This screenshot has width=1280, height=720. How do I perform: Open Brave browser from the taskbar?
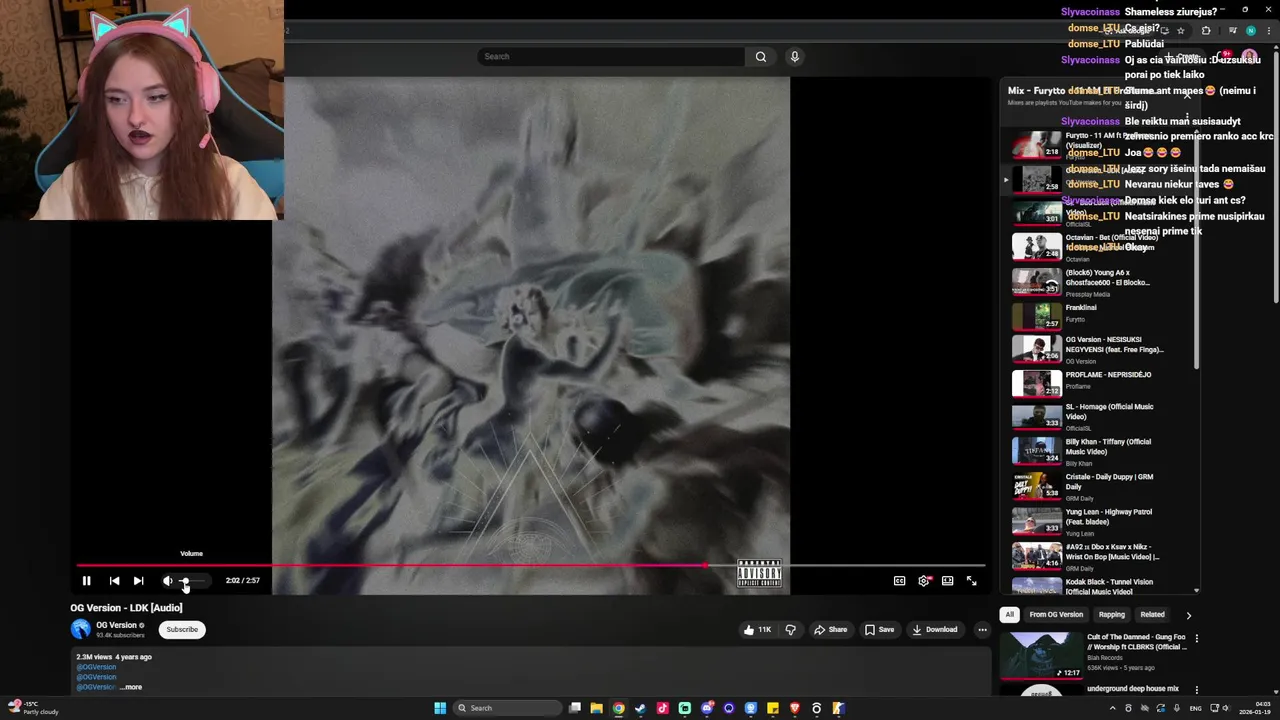click(795, 708)
